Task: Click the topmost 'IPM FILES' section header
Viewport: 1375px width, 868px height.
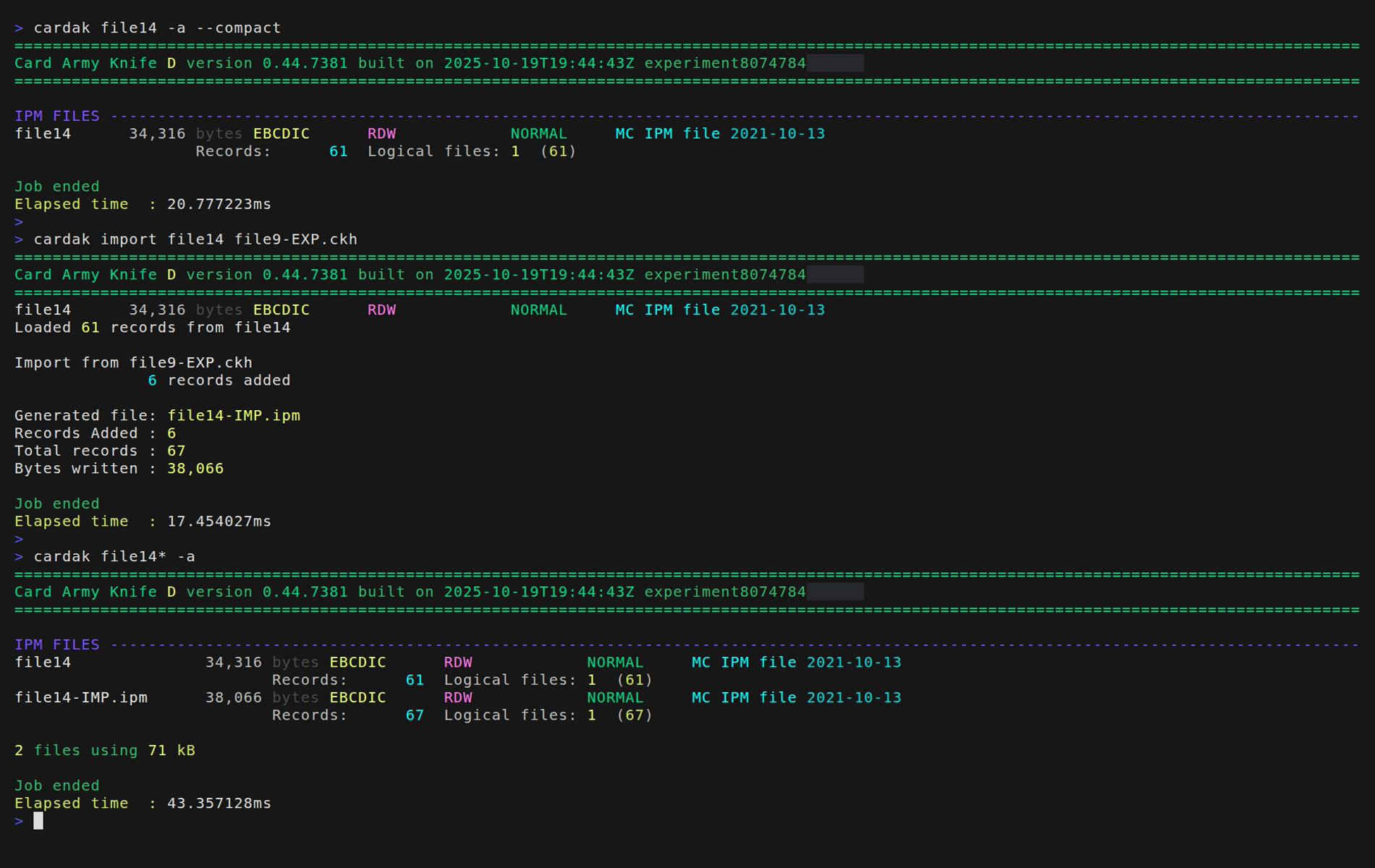Action: (57, 116)
